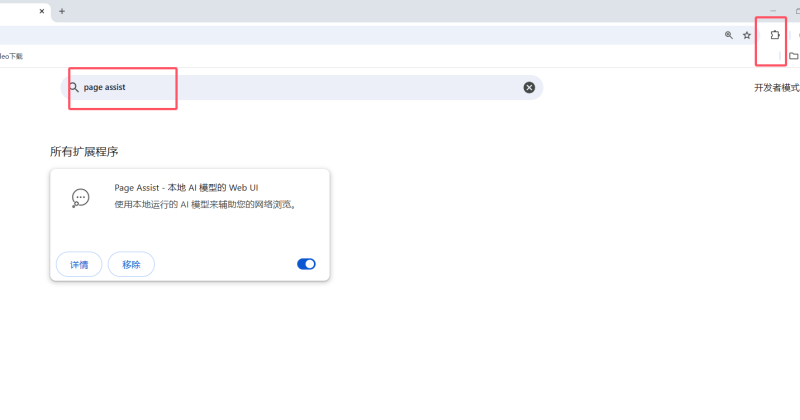
Task: Click 移除 to remove Page Assist
Action: pyautogui.click(x=131, y=264)
